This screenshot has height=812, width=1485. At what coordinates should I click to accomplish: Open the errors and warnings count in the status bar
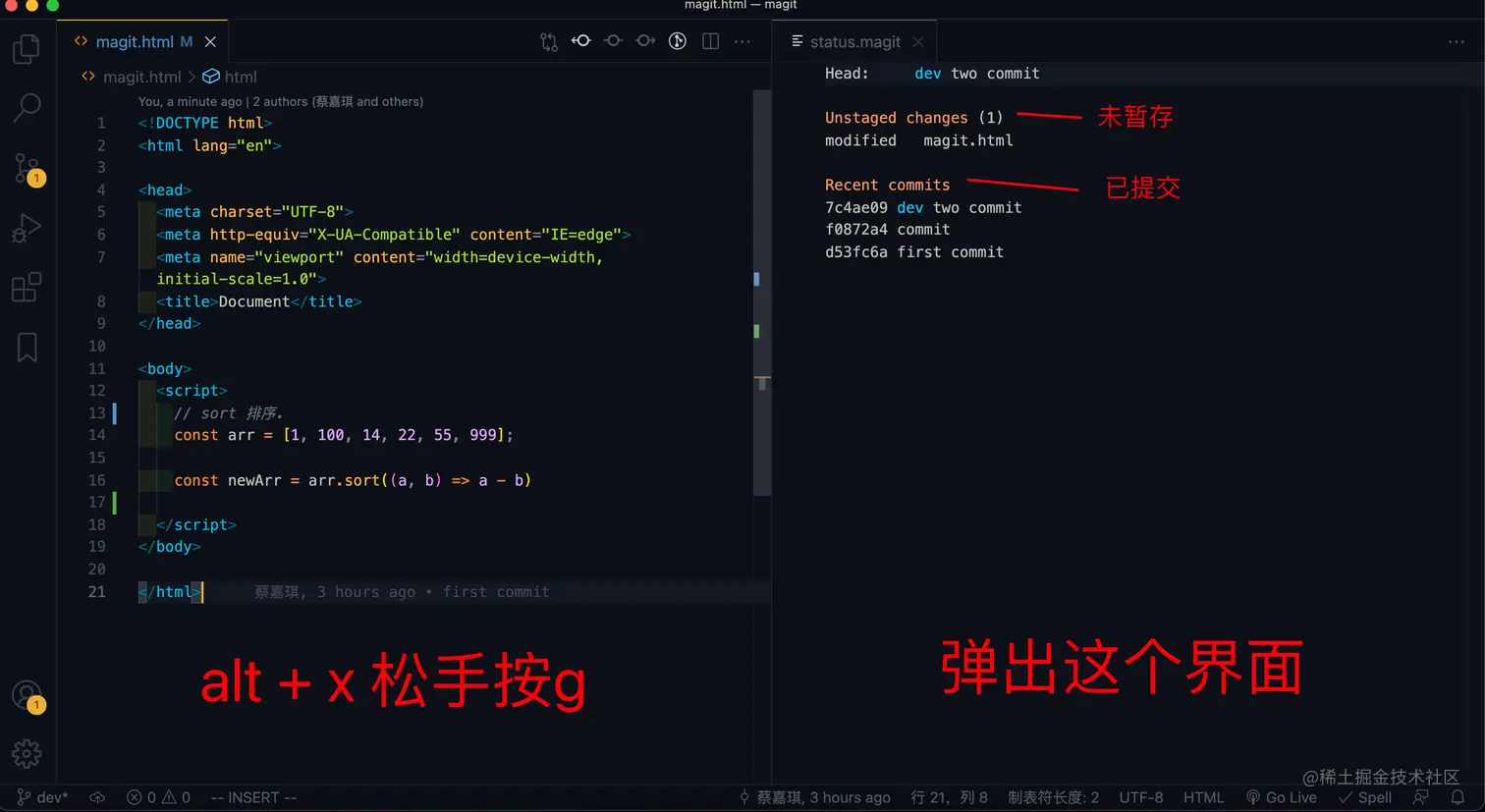[158, 797]
